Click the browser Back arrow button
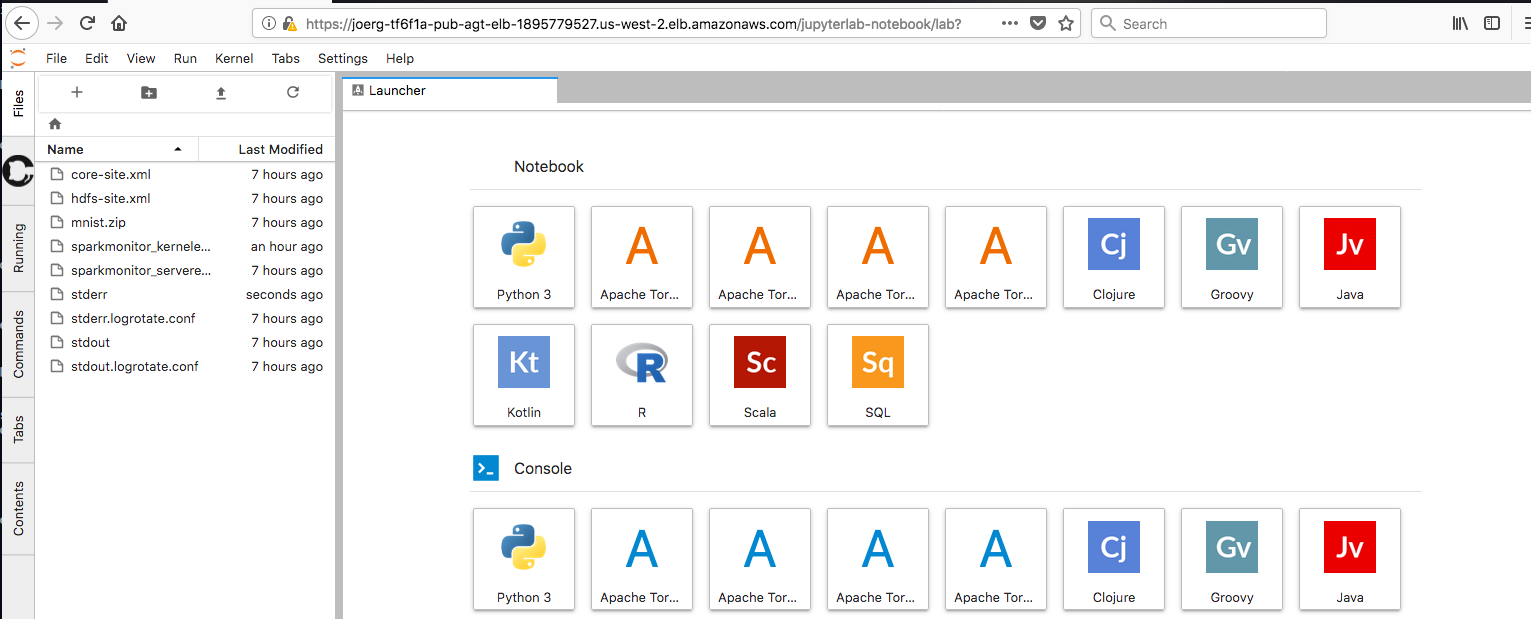Image resolution: width=1531 pixels, height=619 pixels. pos(21,23)
